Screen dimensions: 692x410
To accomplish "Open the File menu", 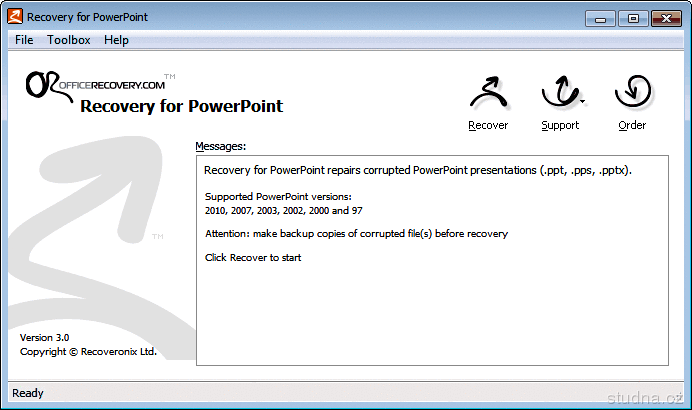I will (x=24, y=40).
